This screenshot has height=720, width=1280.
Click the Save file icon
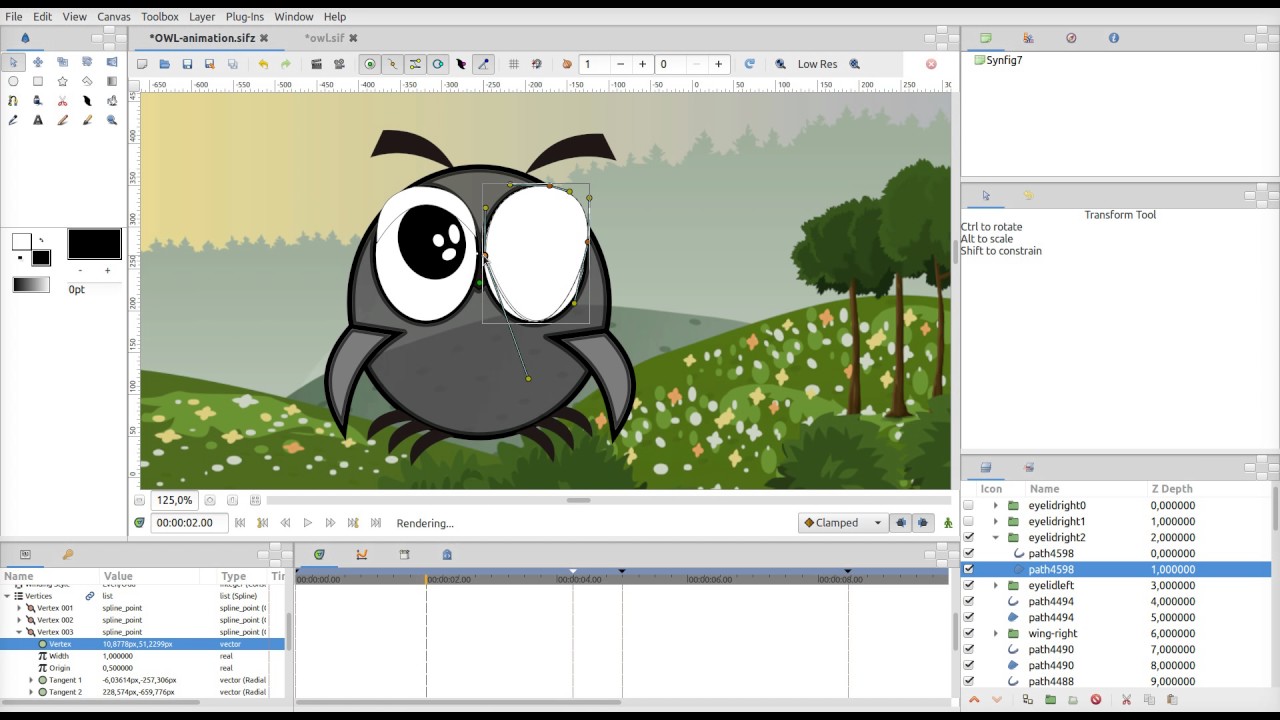point(187,64)
